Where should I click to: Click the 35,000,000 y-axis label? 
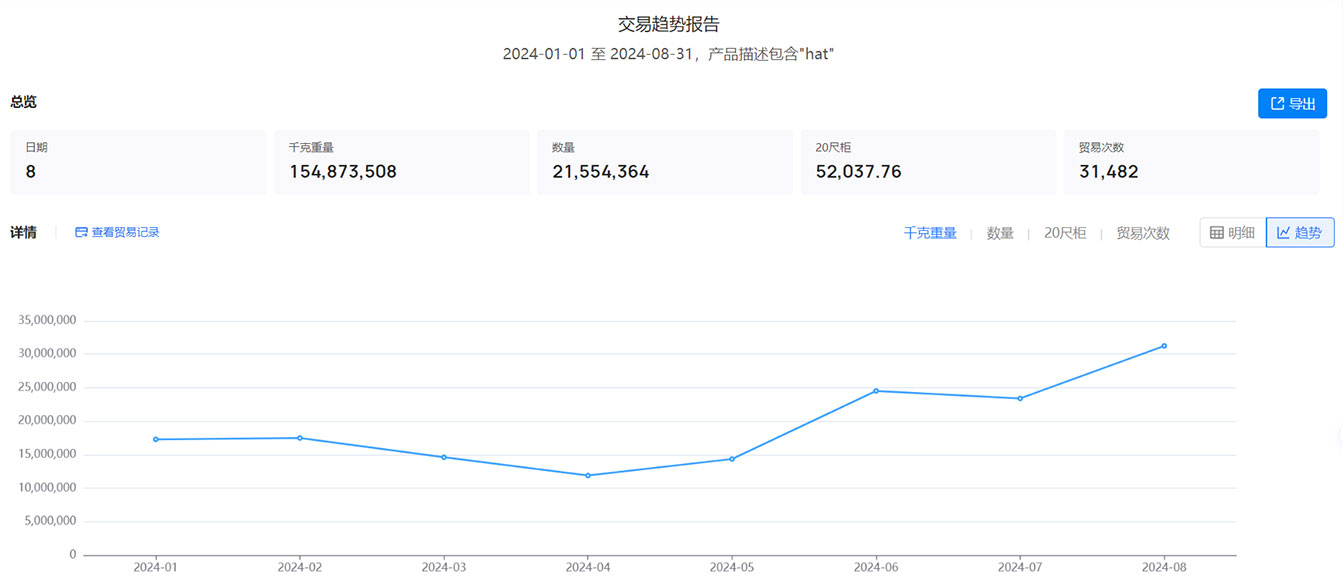click(x=48, y=320)
